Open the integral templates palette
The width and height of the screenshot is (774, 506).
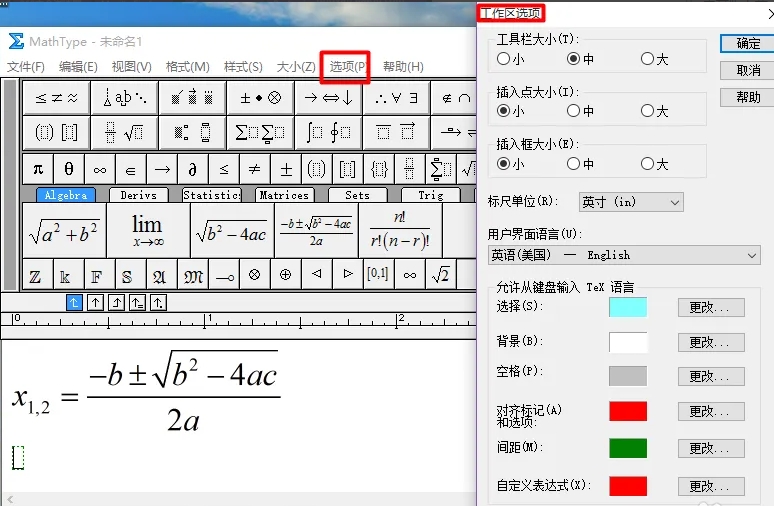(327, 132)
